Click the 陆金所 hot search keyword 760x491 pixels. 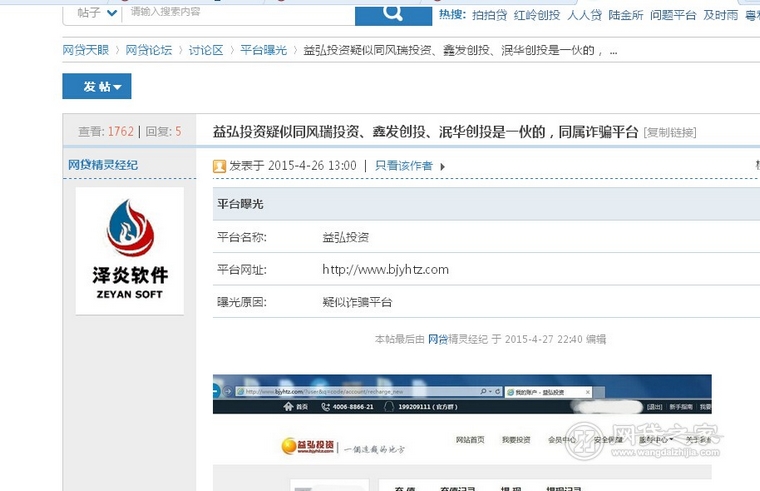(626, 15)
